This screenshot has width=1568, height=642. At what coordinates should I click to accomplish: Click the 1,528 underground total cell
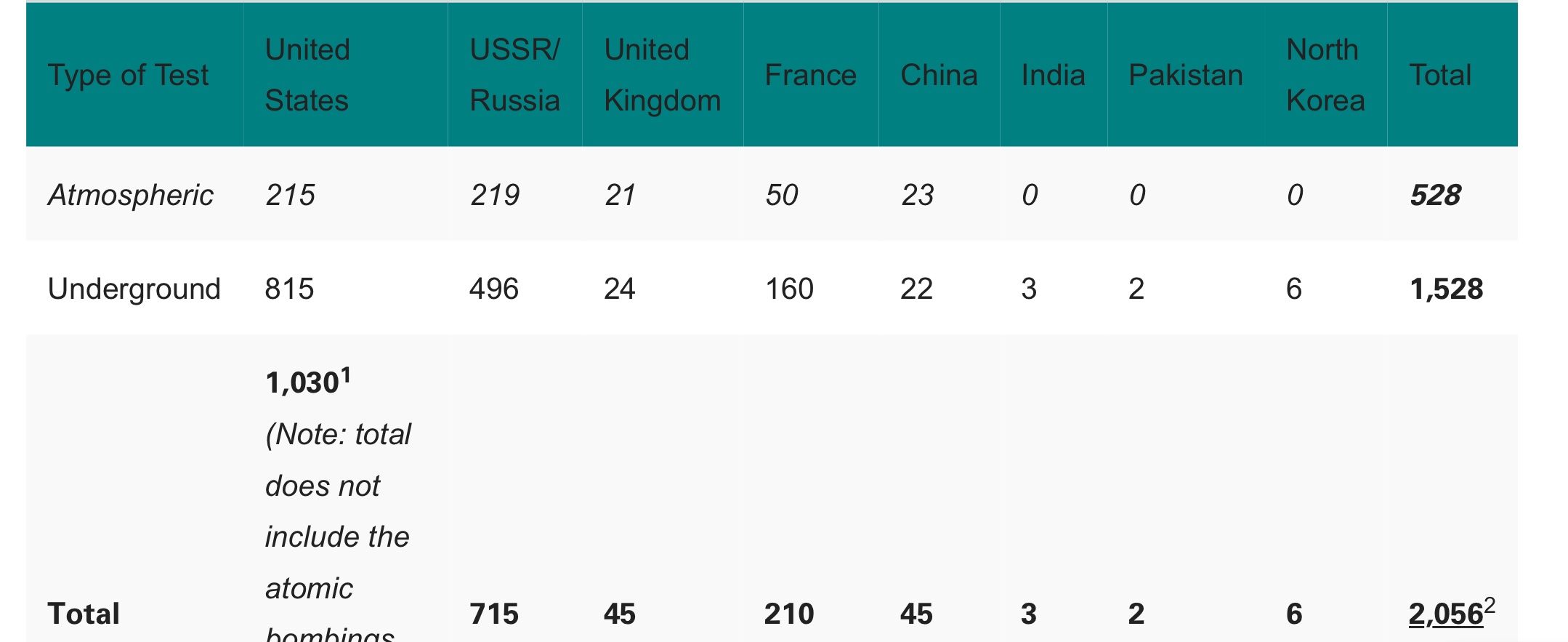pos(1446,289)
